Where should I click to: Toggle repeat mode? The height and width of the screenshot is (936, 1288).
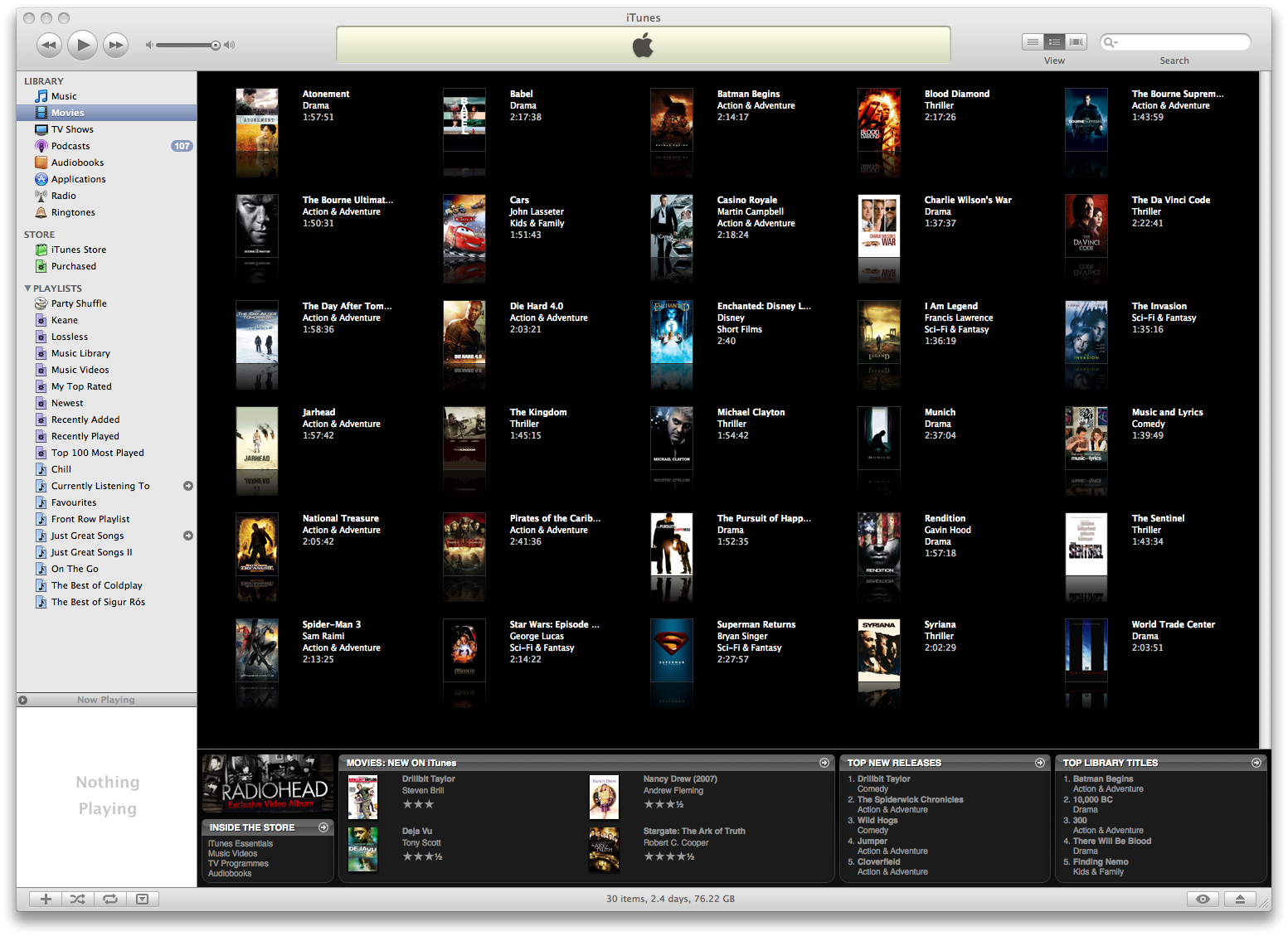pyautogui.click(x=109, y=899)
